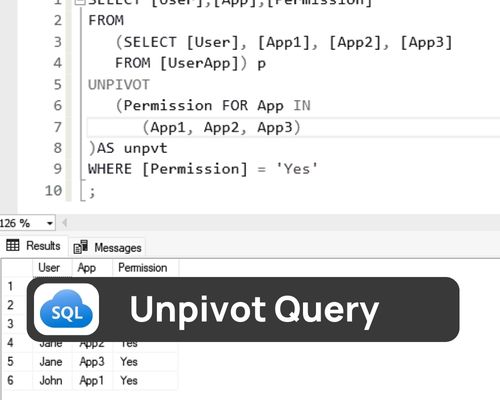Switch to the Results tab
This screenshot has height=400, width=500.
coord(34,246)
